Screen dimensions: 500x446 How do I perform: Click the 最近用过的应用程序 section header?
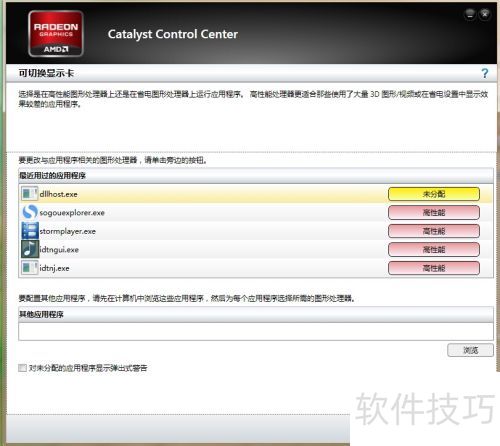tap(256, 176)
